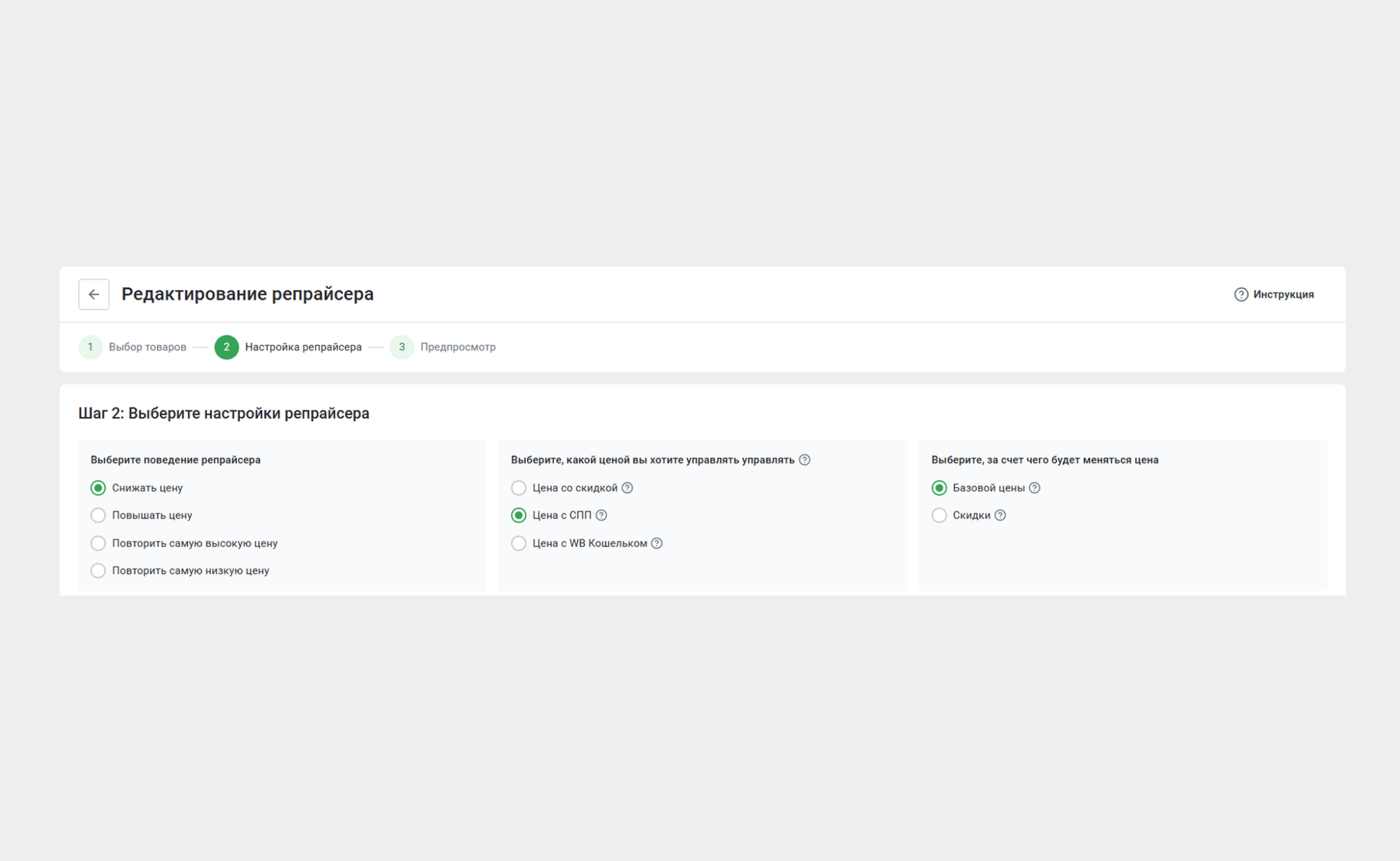The height and width of the screenshot is (861, 1400).
Task: Click help icon next to Цена со скидкой
Action: coord(627,487)
